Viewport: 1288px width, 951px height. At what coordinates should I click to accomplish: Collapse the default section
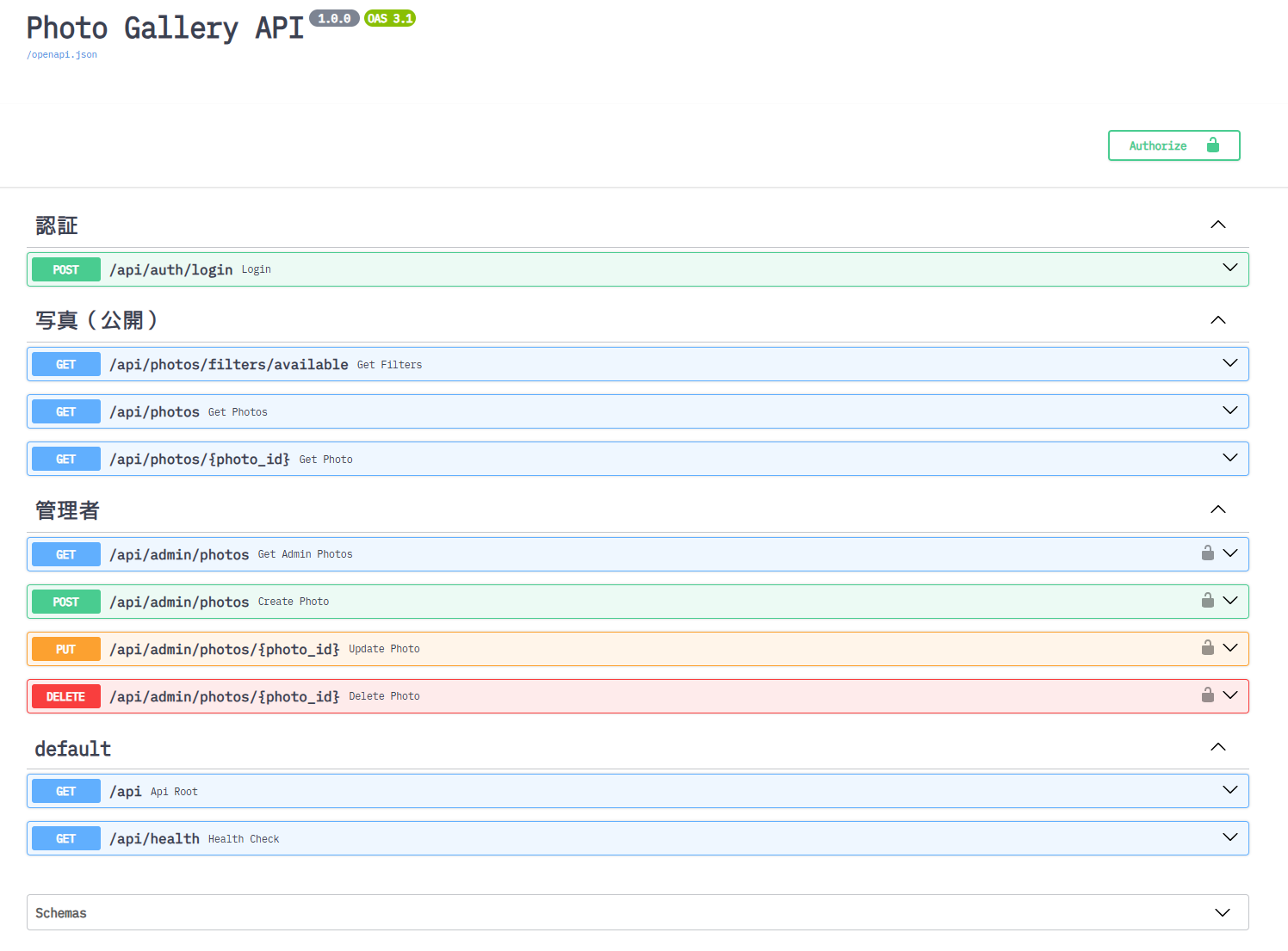[1217, 747]
